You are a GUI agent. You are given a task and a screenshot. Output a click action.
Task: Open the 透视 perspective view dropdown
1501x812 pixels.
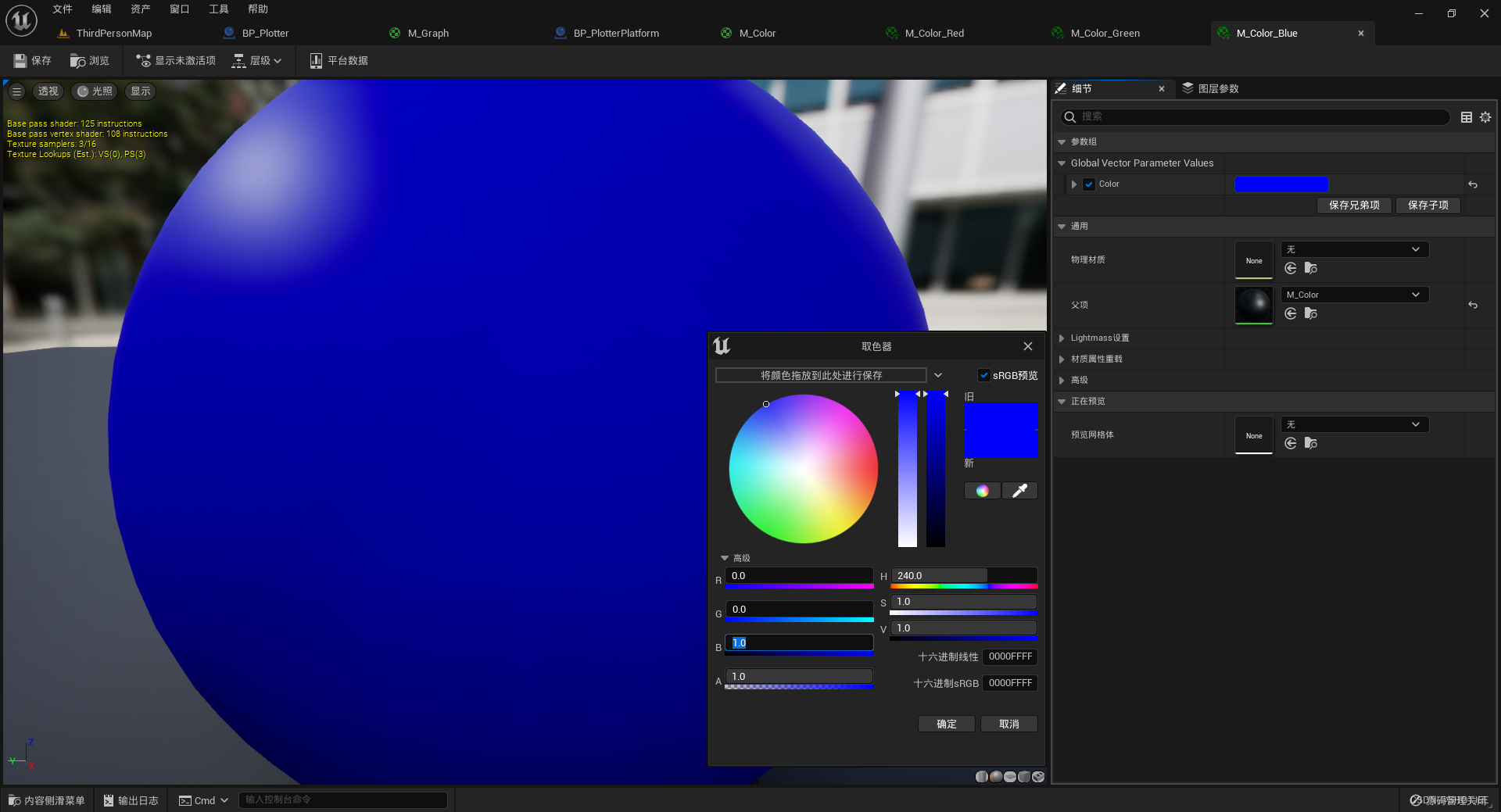pos(48,91)
